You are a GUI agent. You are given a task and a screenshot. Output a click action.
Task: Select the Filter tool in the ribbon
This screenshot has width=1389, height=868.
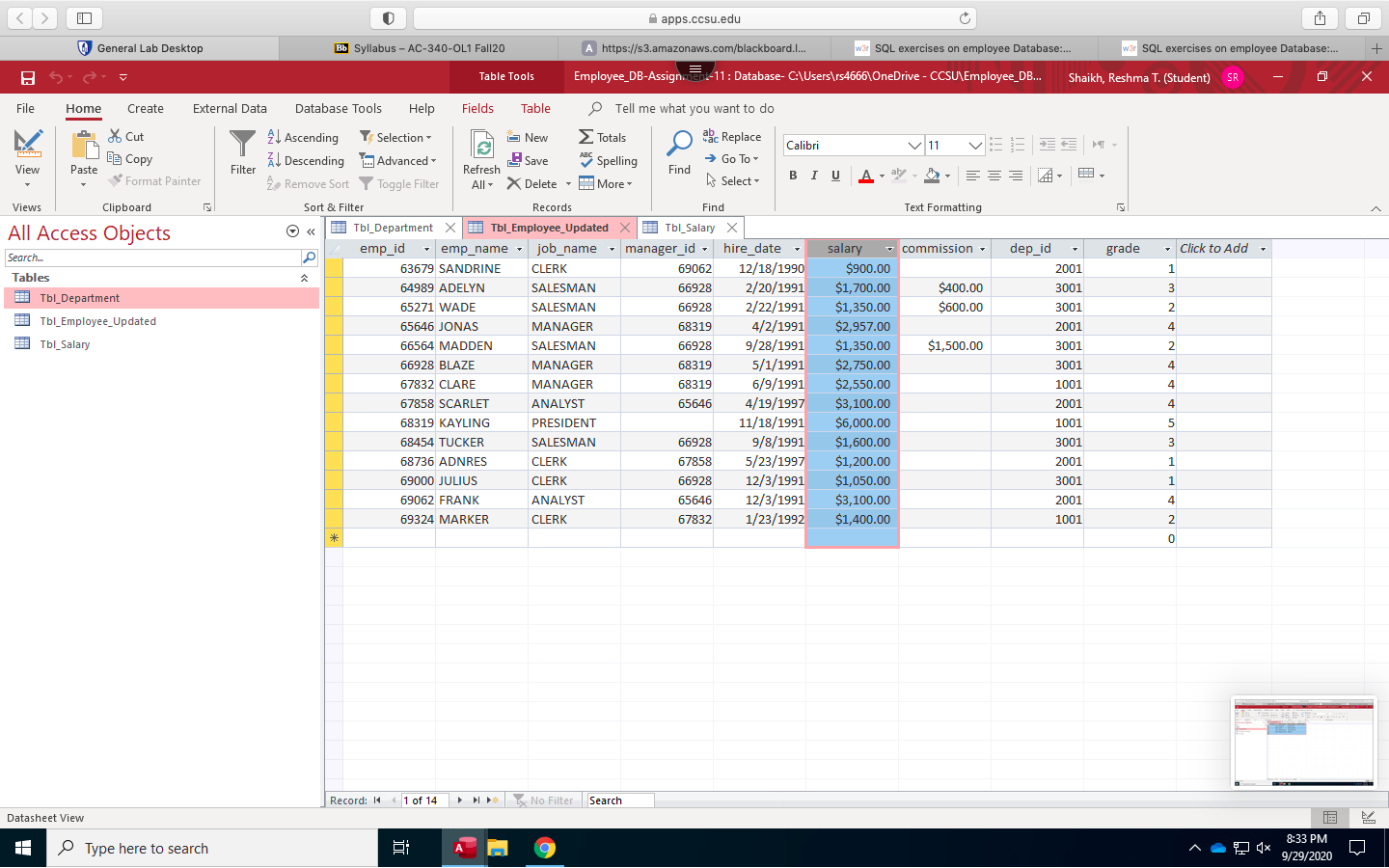click(x=242, y=154)
